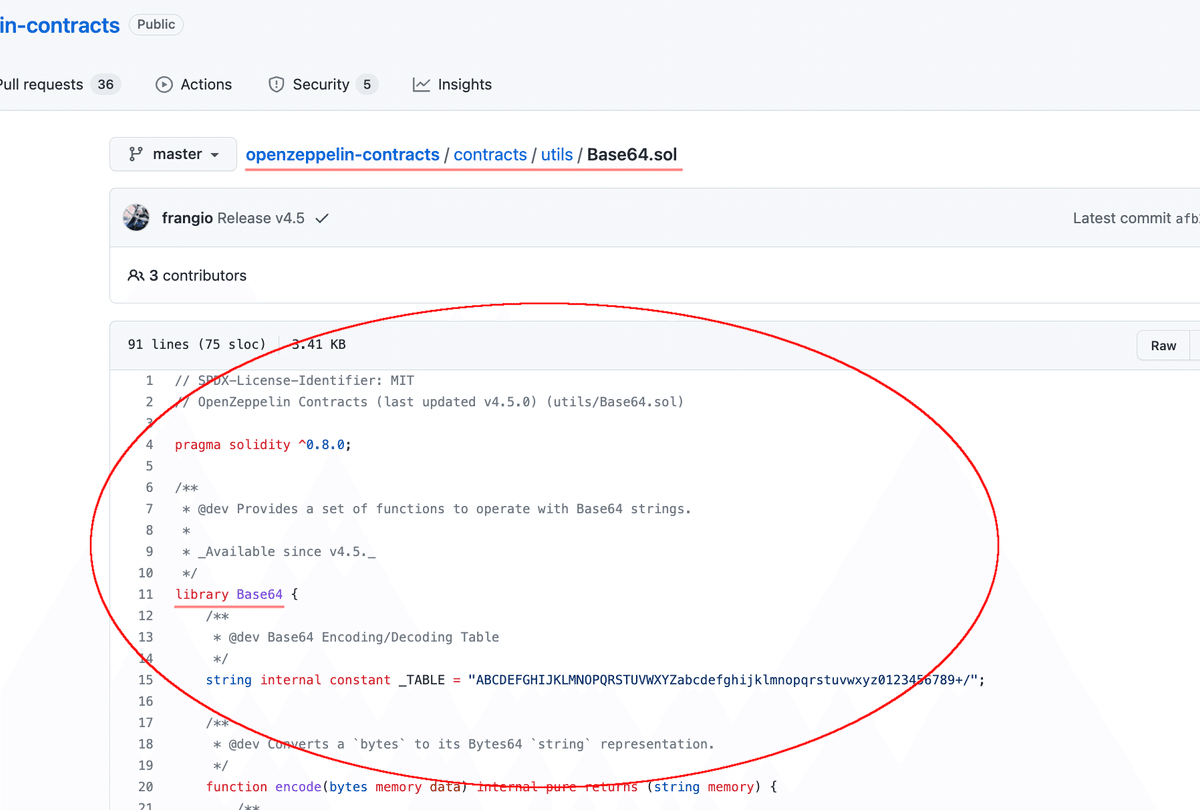1200x810 pixels.
Task: Open the master branch dropdown
Action: pyautogui.click(x=173, y=155)
